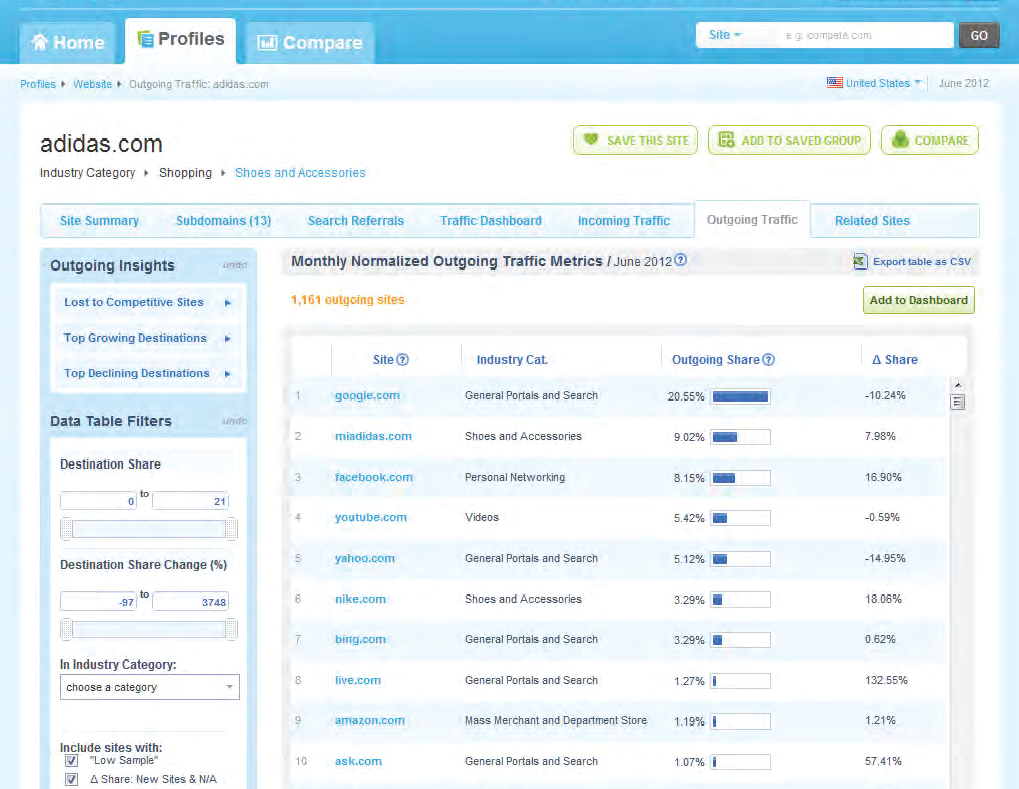Image resolution: width=1019 pixels, height=789 pixels.
Task: Sort by the Δ Share column header
Action: pyautogui.click(x=895, y=359)
